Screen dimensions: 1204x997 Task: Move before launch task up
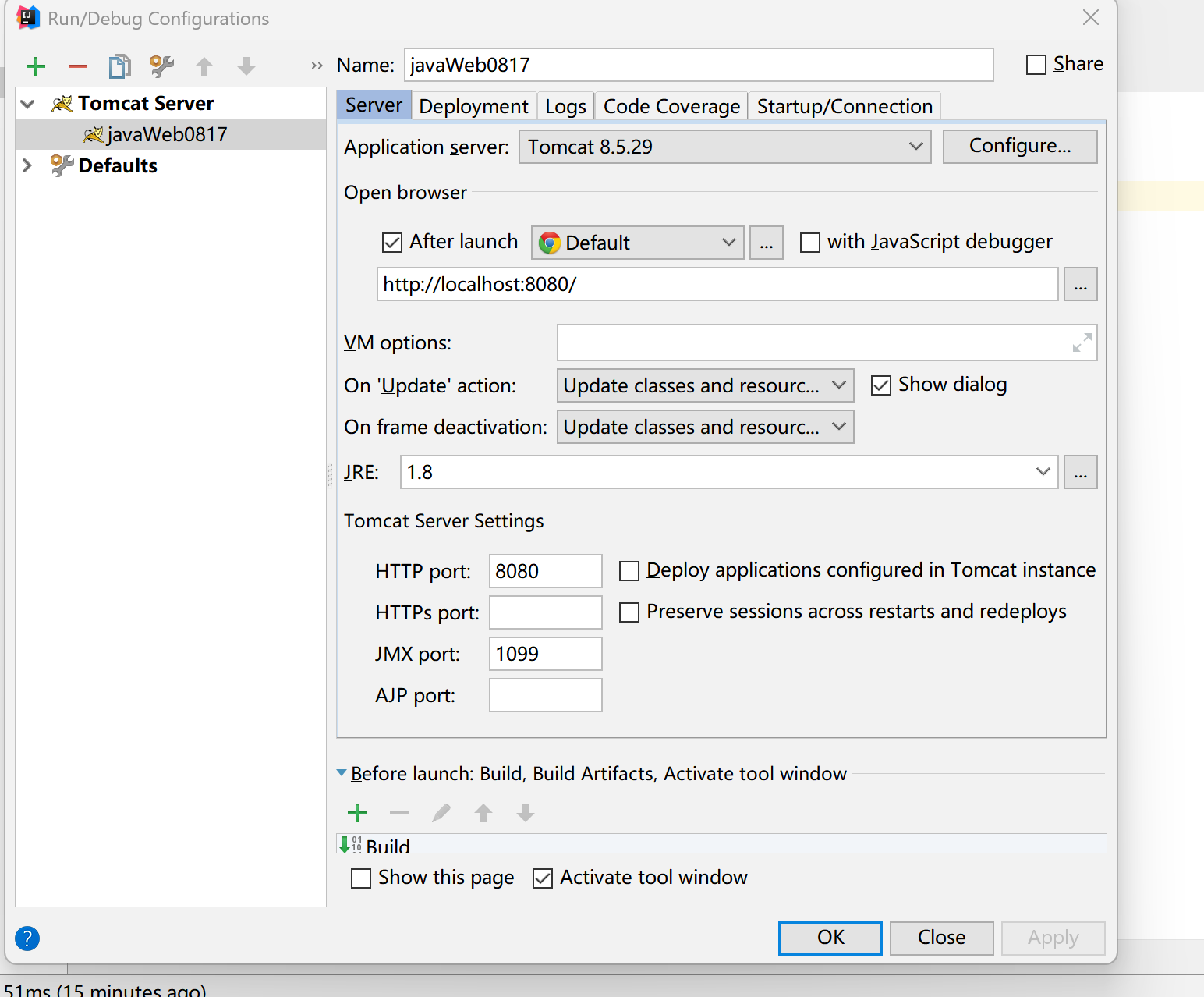click(x=483, y=813)
